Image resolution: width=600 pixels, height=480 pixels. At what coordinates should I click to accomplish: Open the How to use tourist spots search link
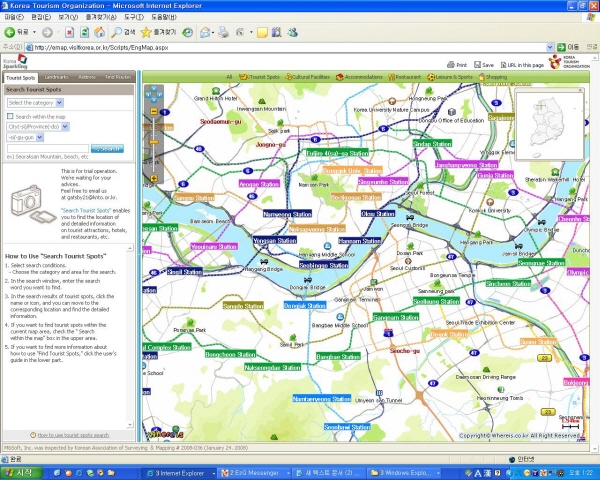(72, 435)
